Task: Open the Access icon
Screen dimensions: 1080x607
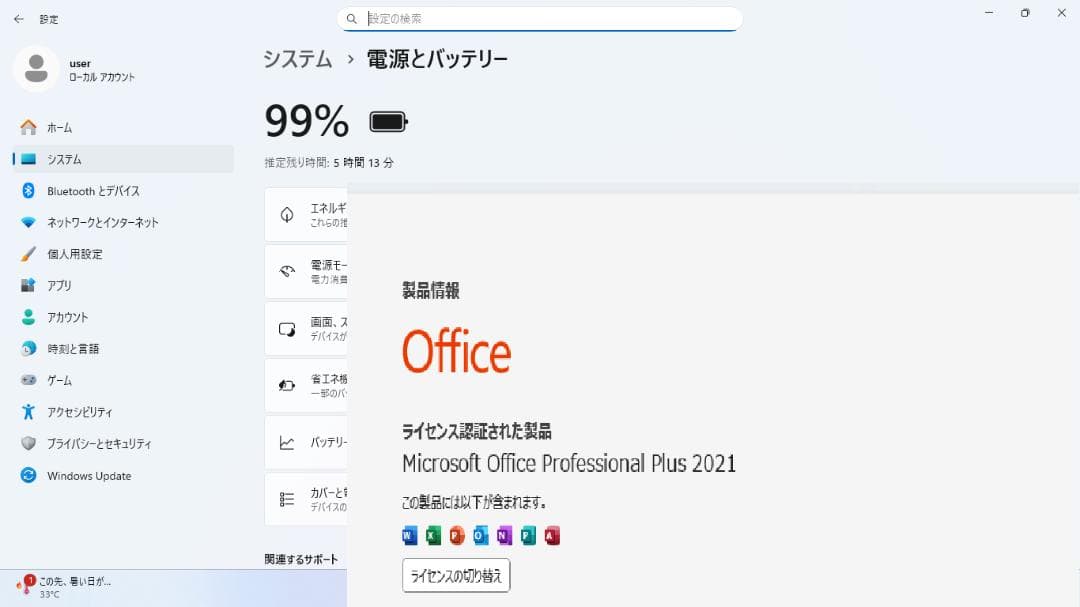Action: tap(553, 535)
